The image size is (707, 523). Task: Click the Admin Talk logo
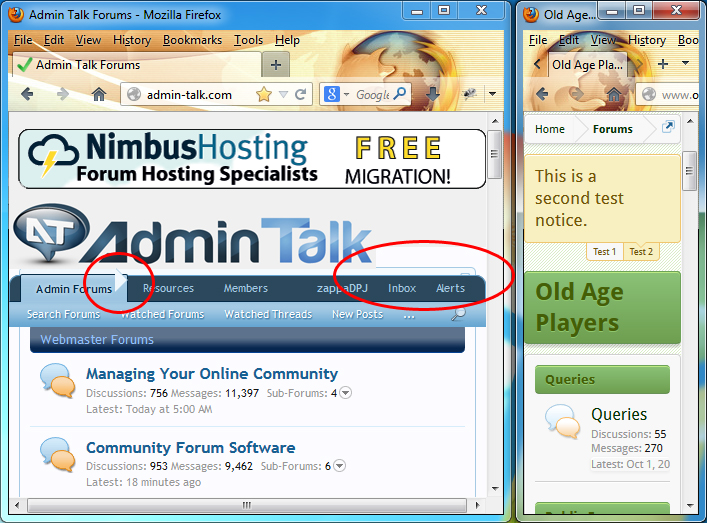(x=193, y=234)
